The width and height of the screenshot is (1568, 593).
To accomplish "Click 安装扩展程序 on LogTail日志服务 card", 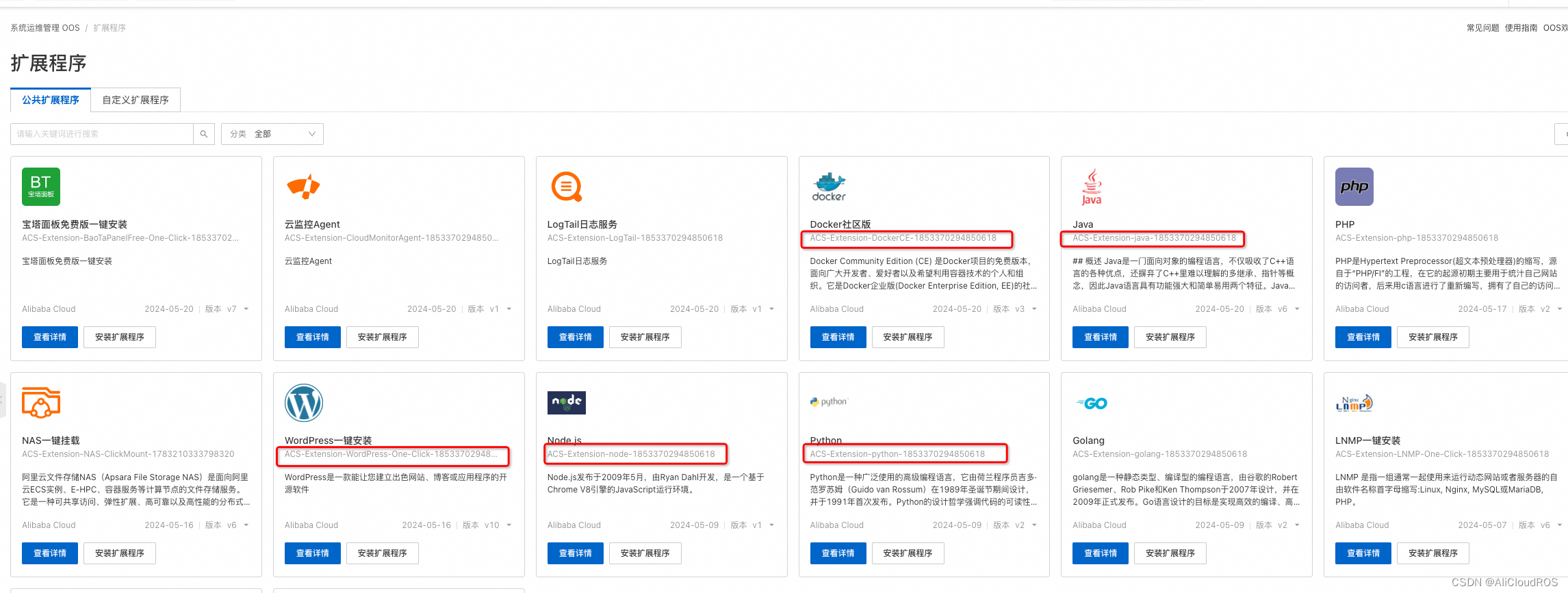I will pos(645,337).
